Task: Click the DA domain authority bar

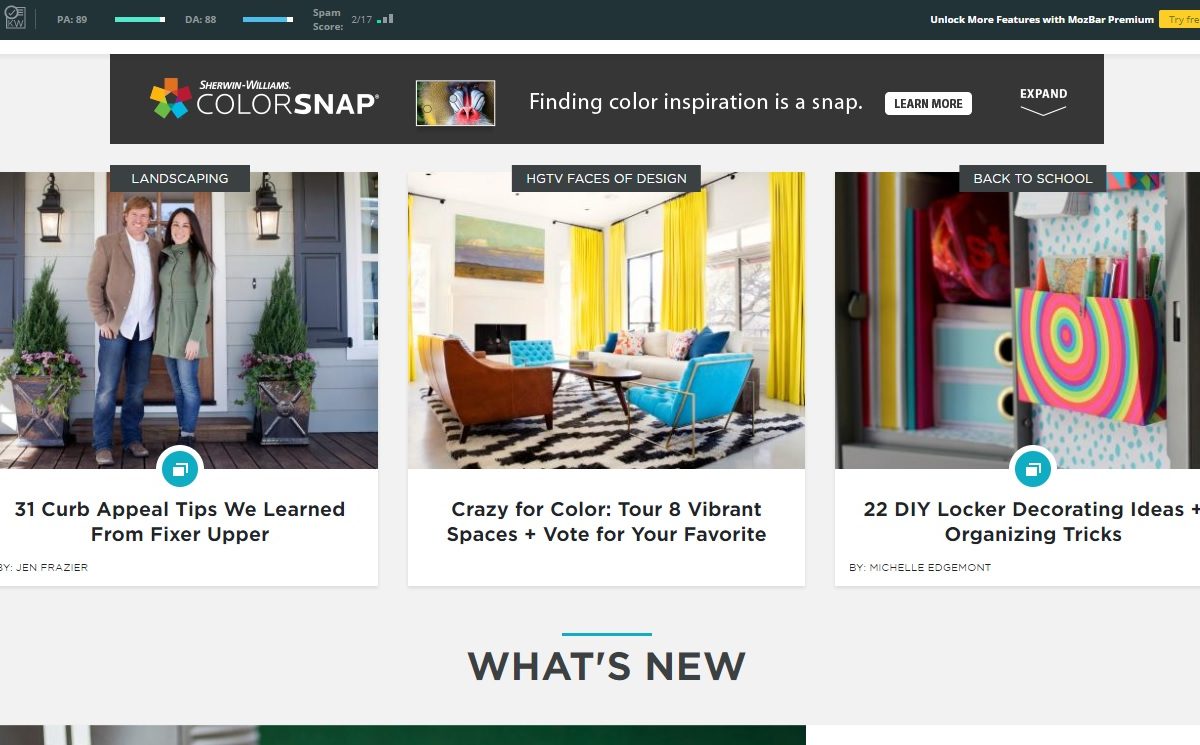Action: click(x=268, y=19)
